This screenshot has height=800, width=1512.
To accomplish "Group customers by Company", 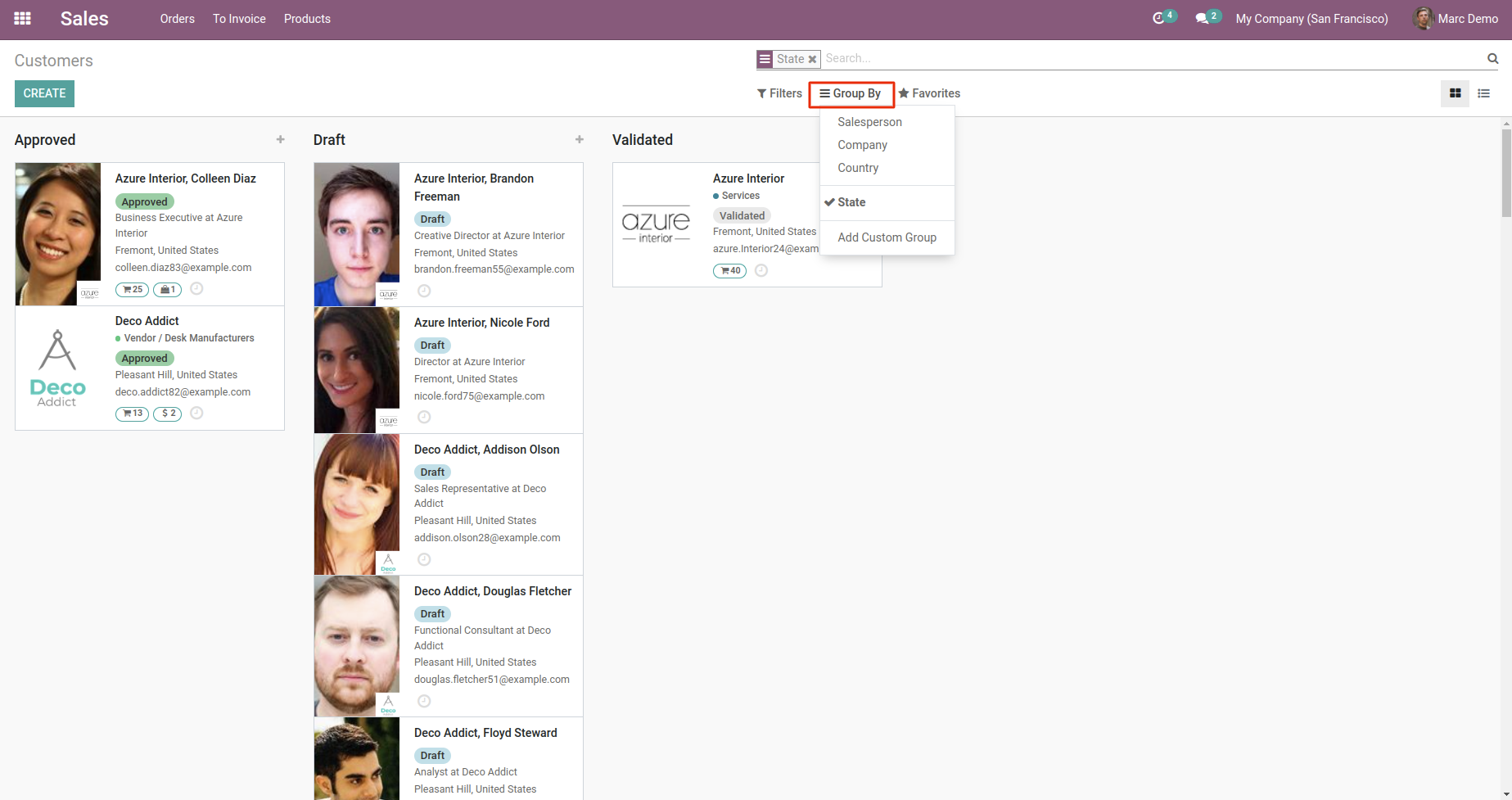I will coord(887,145).
